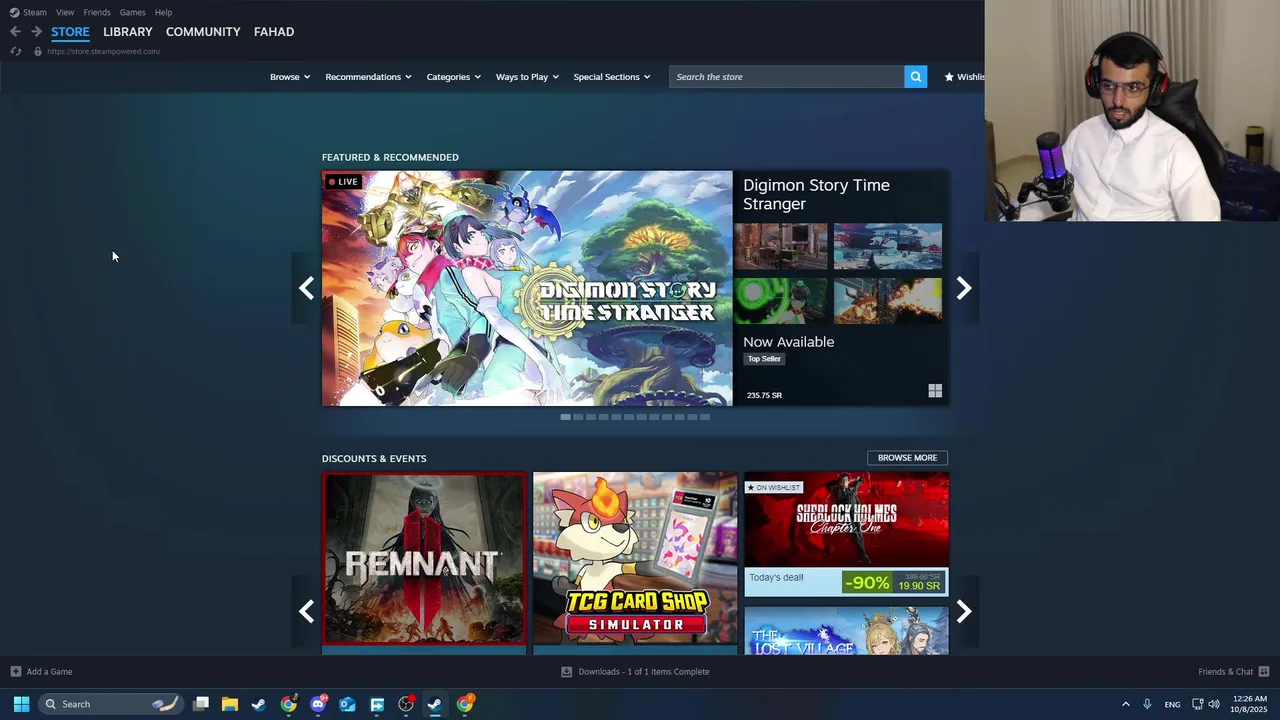
Task: Expand the Categories dropdown
Action: tap(453, 77)
